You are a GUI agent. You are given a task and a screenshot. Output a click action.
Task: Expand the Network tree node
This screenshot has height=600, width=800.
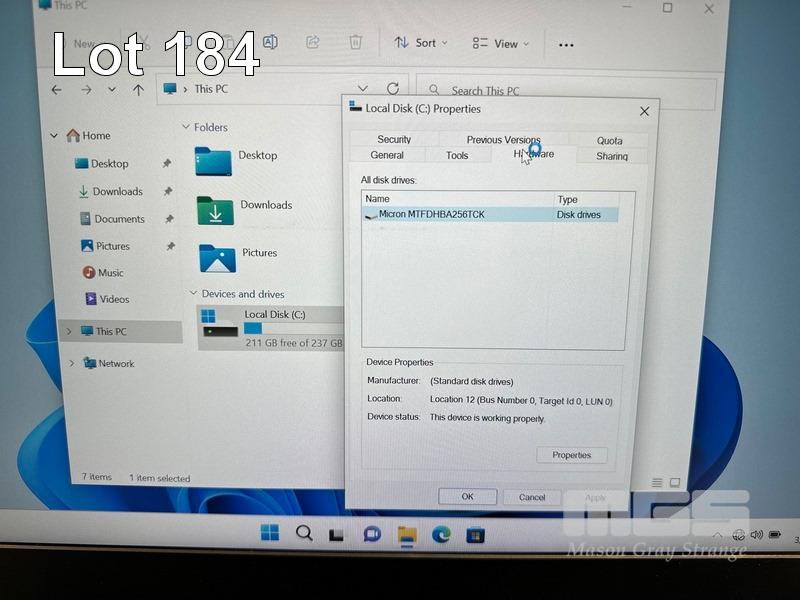click(x=71, y=364)
